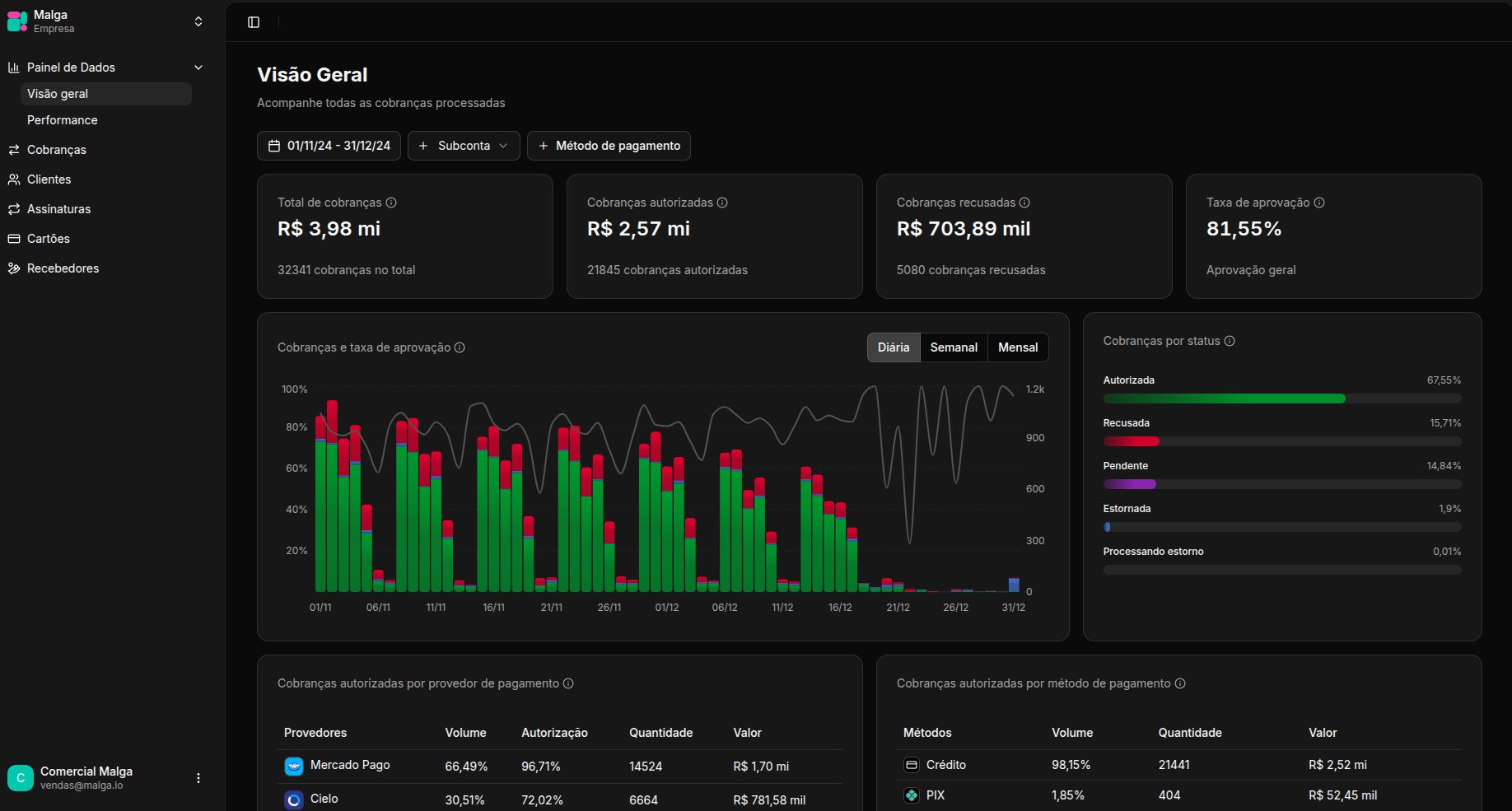Click info icon next to Cobranças por status

[x=1230, y=341]
